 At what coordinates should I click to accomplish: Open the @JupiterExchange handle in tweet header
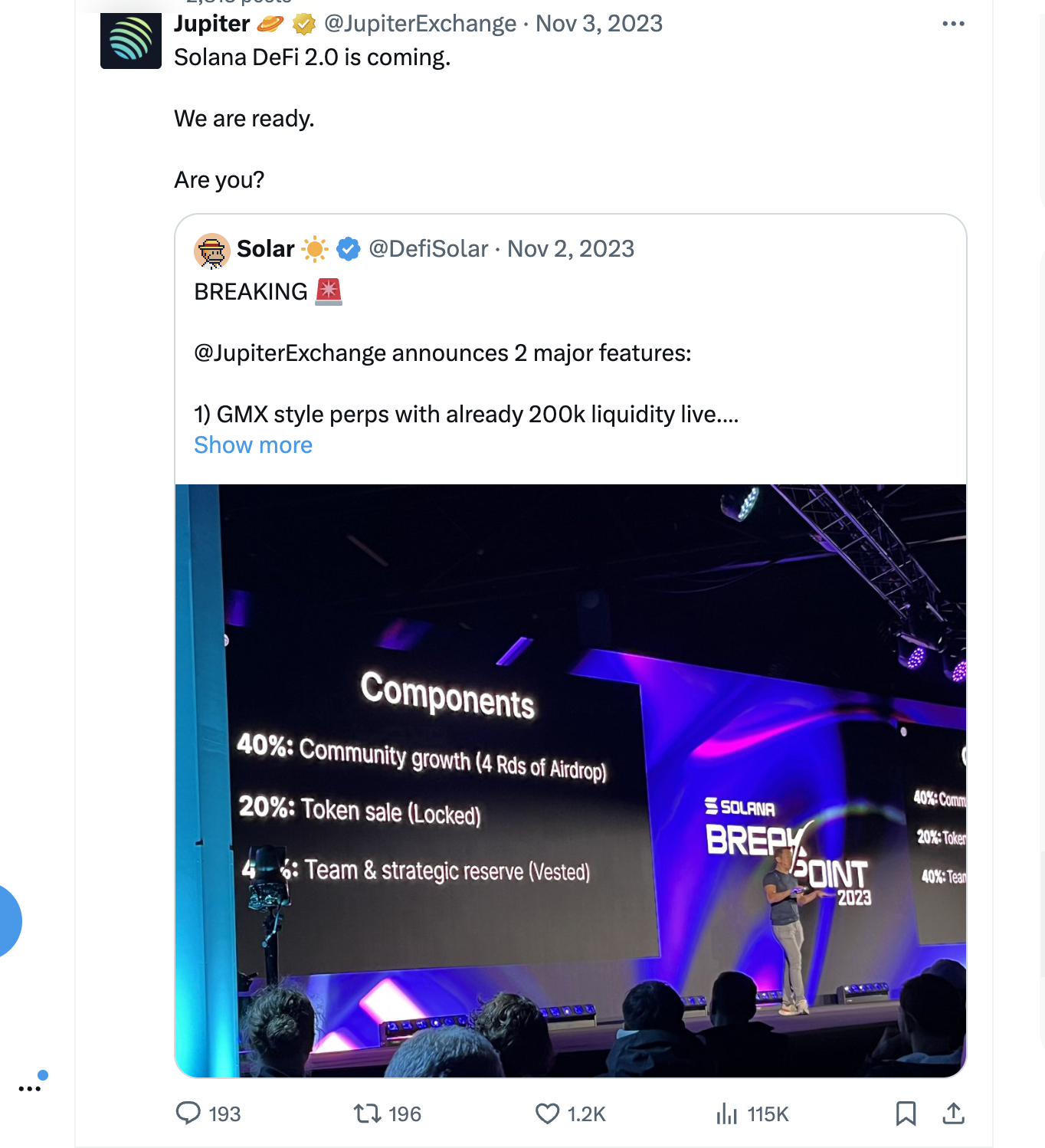coord(420,24)
